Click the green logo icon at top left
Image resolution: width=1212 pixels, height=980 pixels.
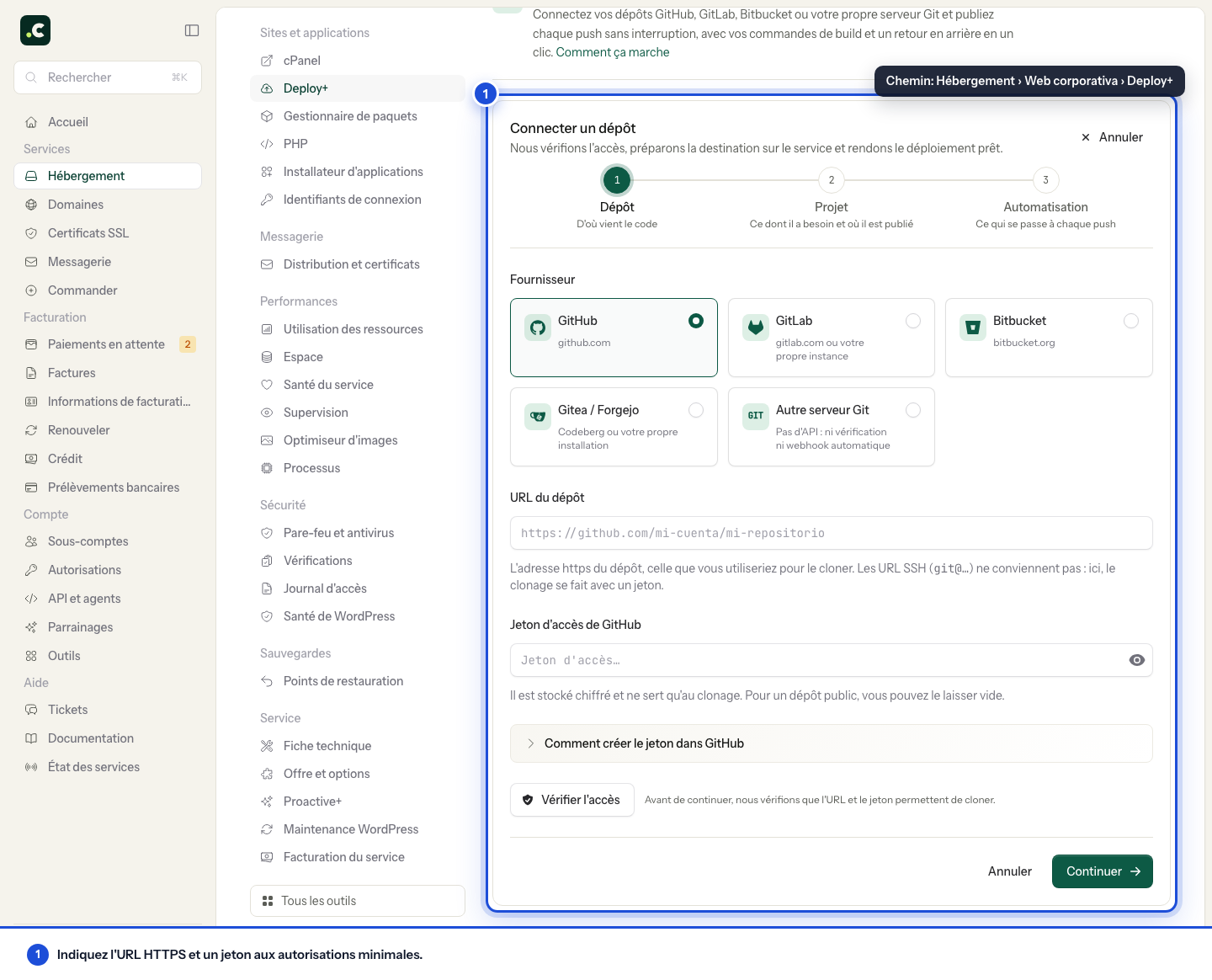click(35, 30)
